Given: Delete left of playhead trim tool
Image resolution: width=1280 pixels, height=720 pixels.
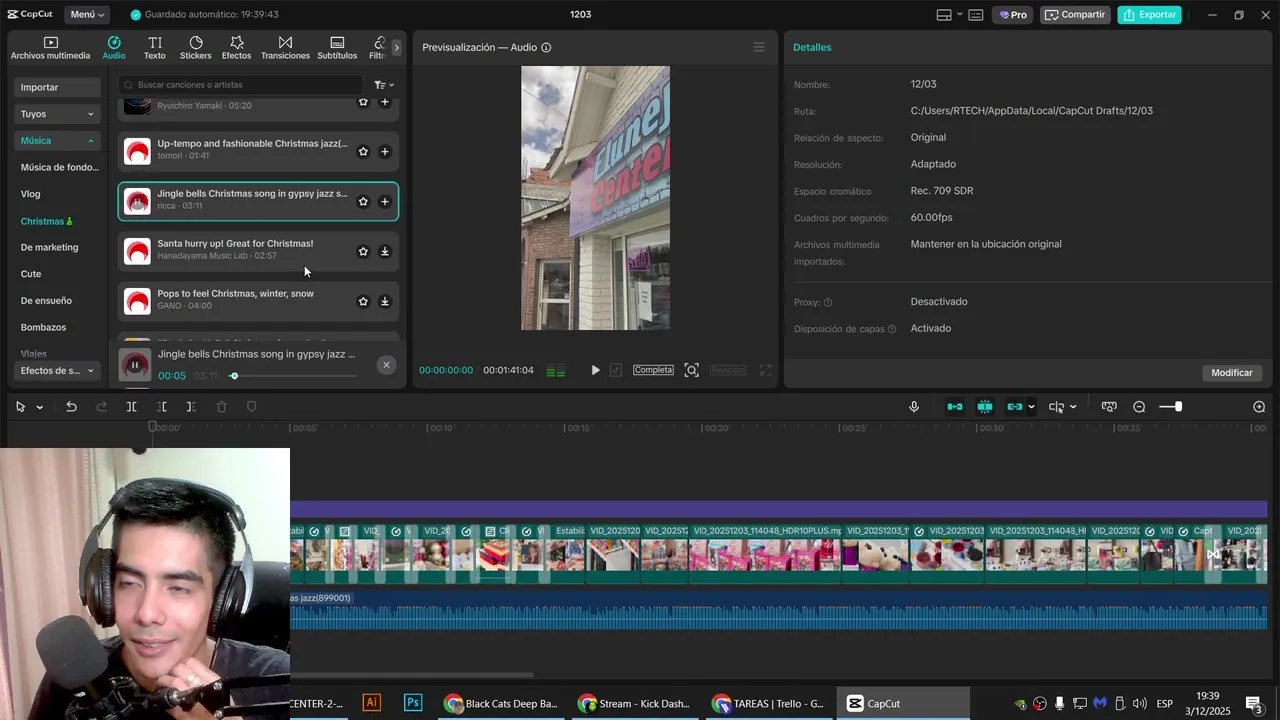Looking at the screenshot, I should click(162, 407).
